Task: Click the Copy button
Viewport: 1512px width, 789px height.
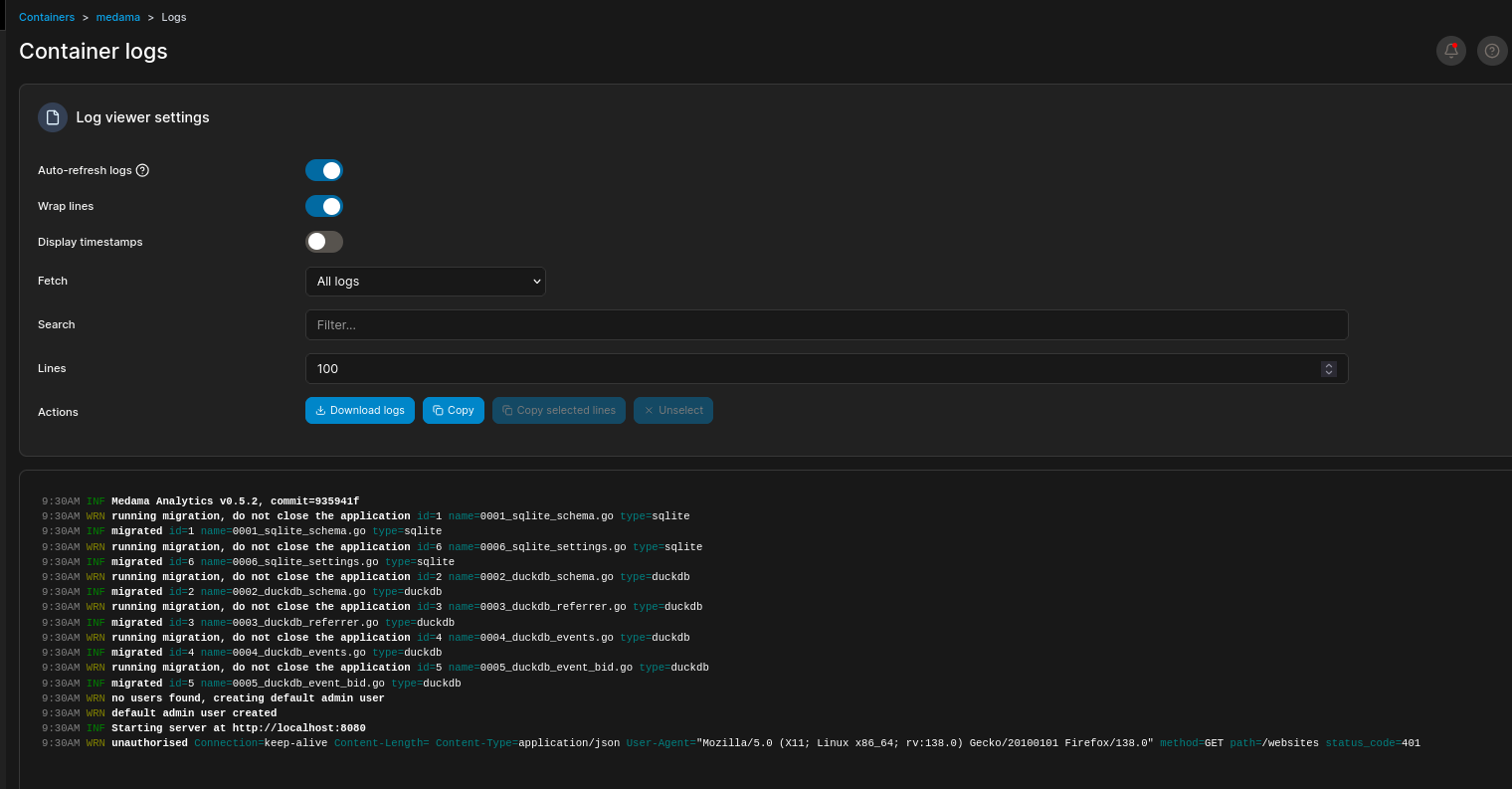Action: coord(454,411)
